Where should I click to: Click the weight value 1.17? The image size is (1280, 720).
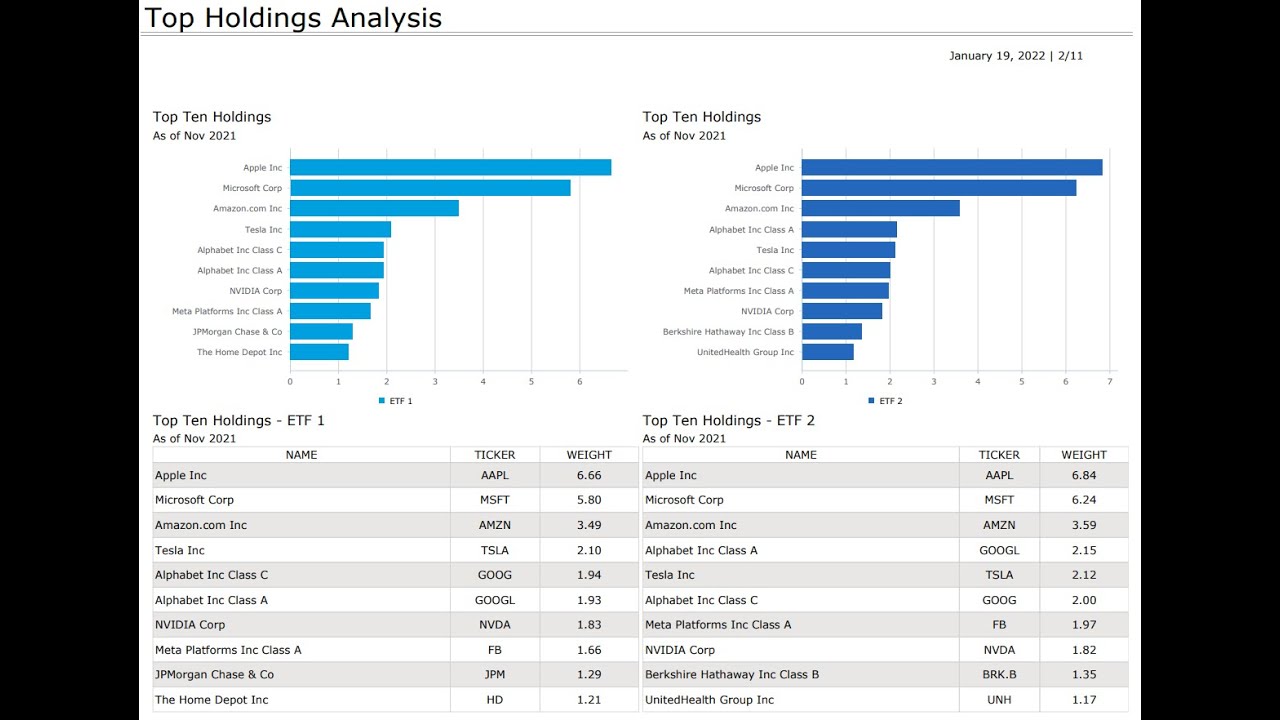(1084, 700)
